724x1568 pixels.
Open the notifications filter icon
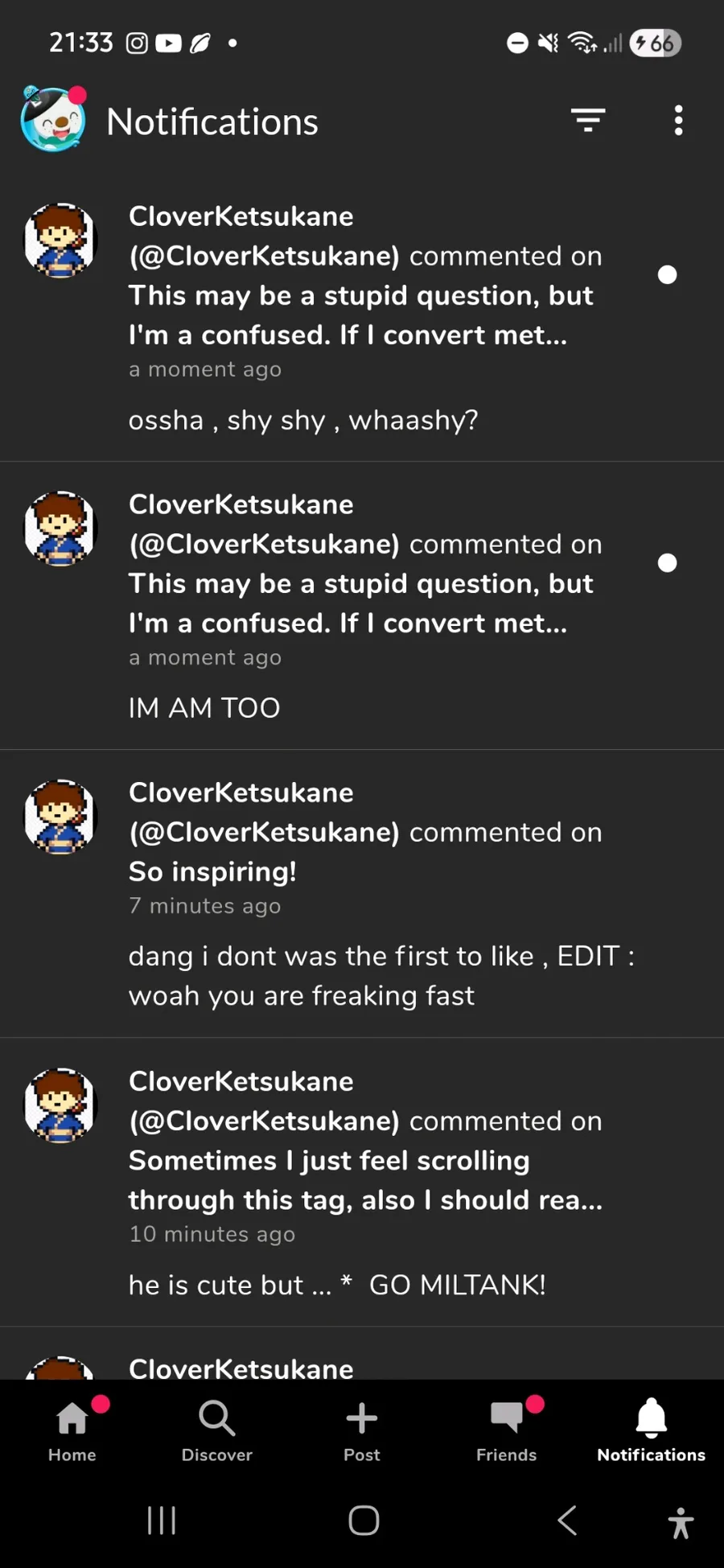click(588, 121)
